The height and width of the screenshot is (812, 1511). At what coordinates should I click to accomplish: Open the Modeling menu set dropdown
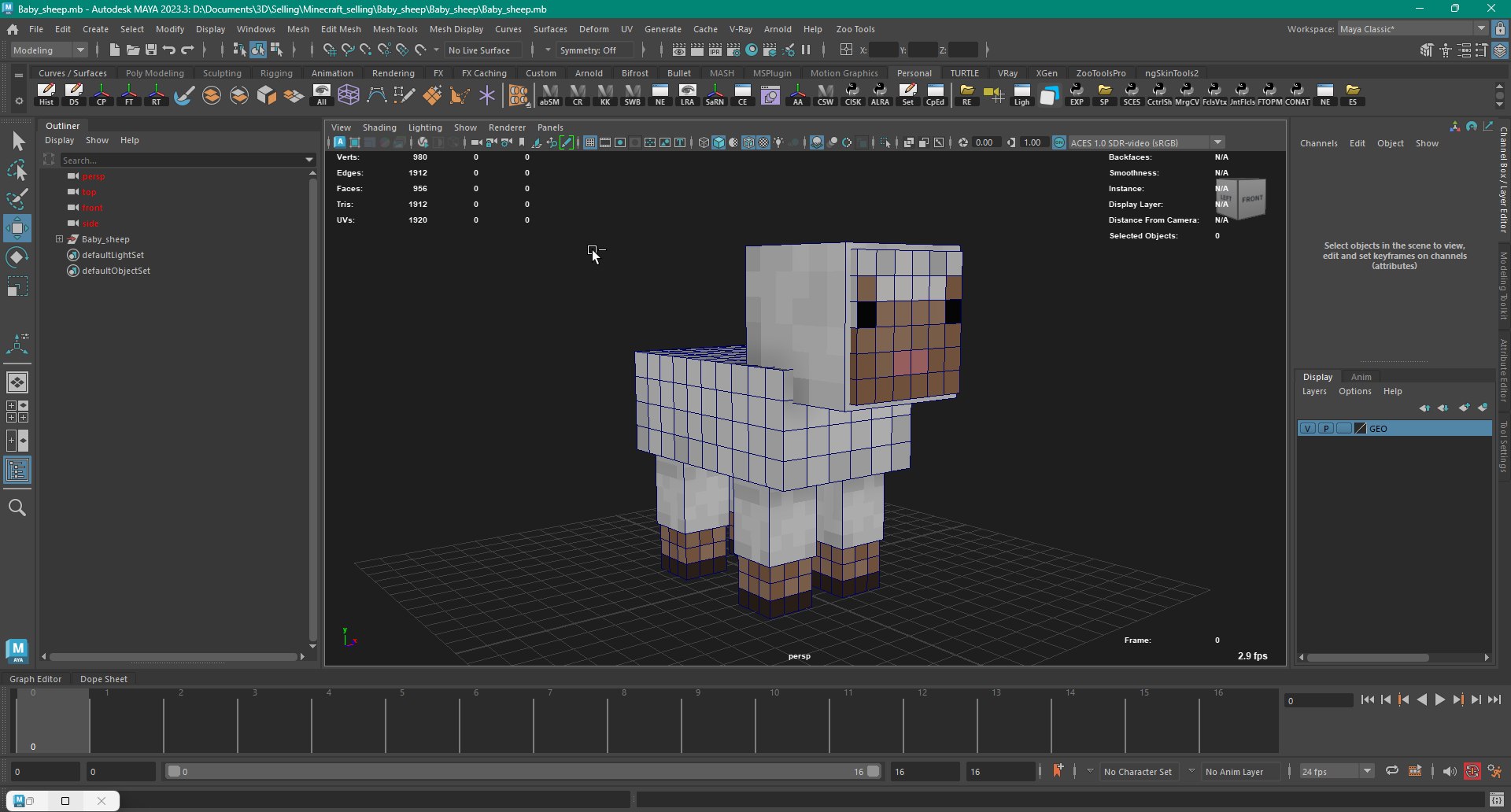pyautogui.click(x=50, y=50)
